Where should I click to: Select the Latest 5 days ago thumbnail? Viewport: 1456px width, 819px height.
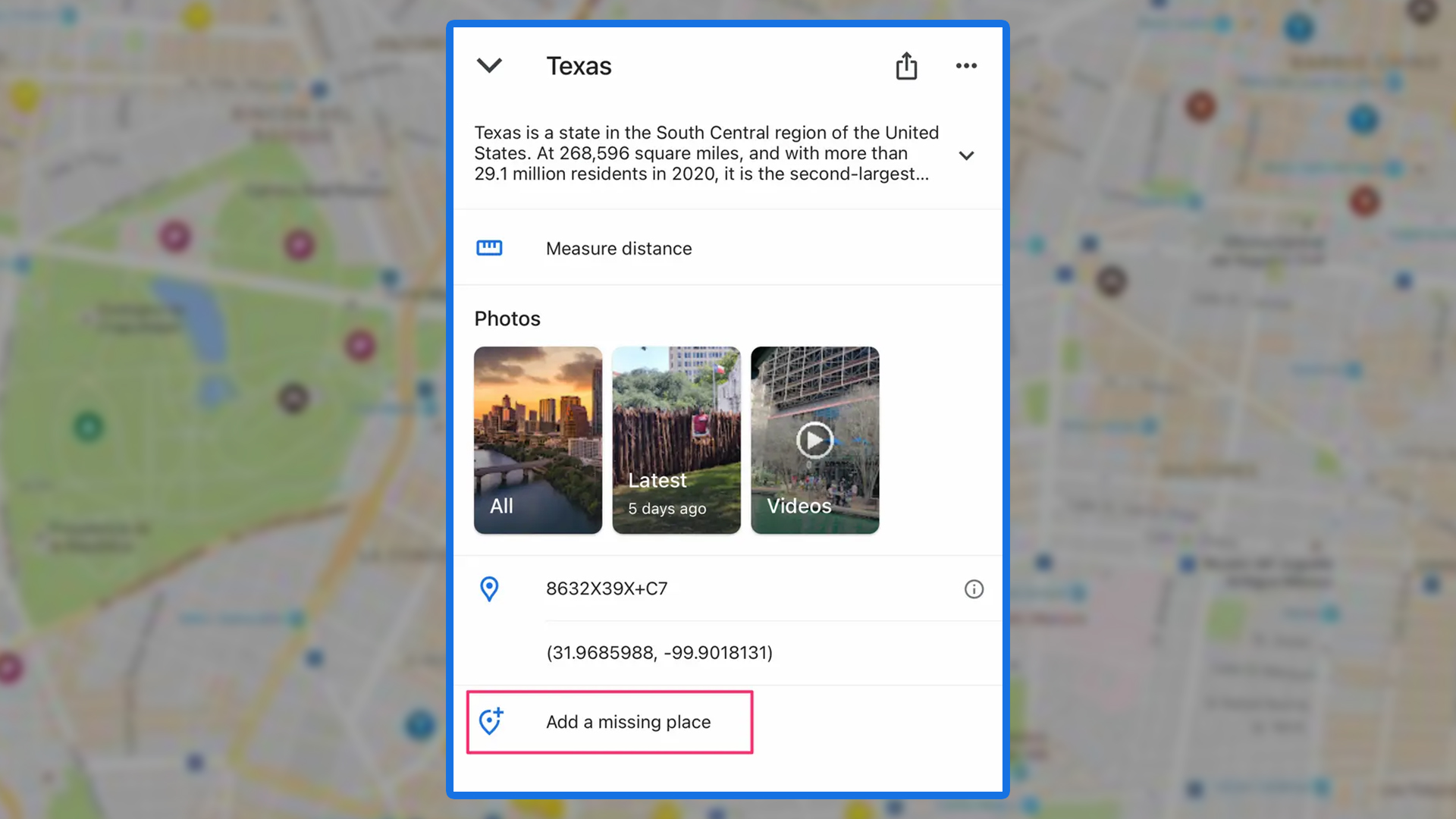[677, 440]
